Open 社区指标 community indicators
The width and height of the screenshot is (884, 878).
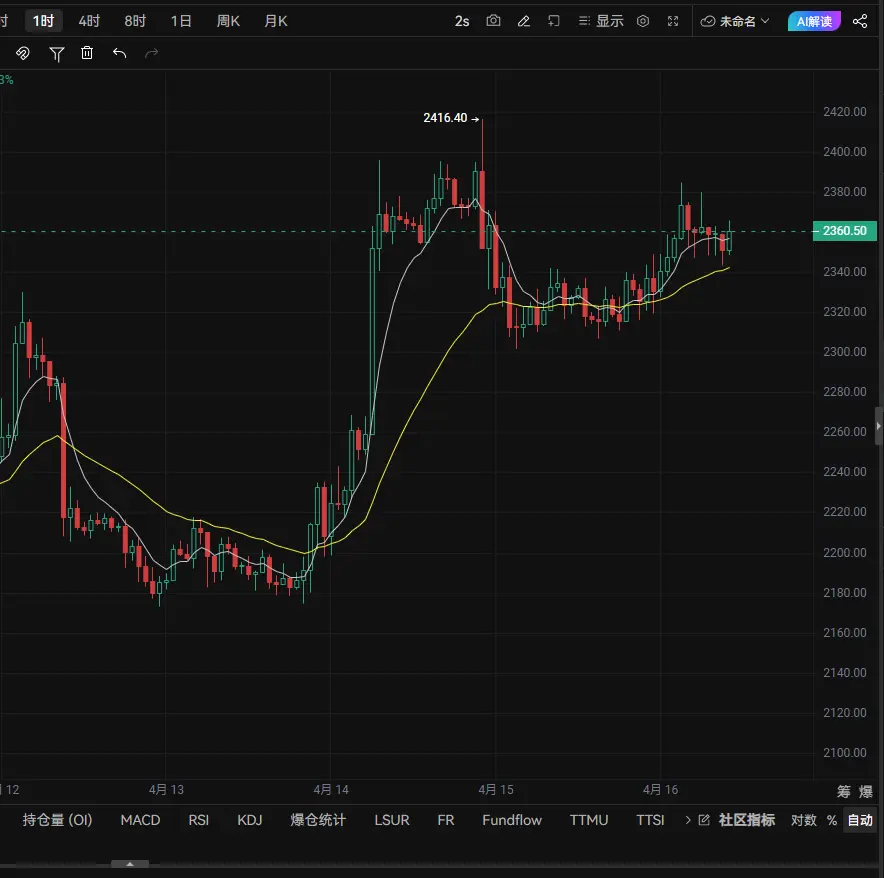pos(746,819)
